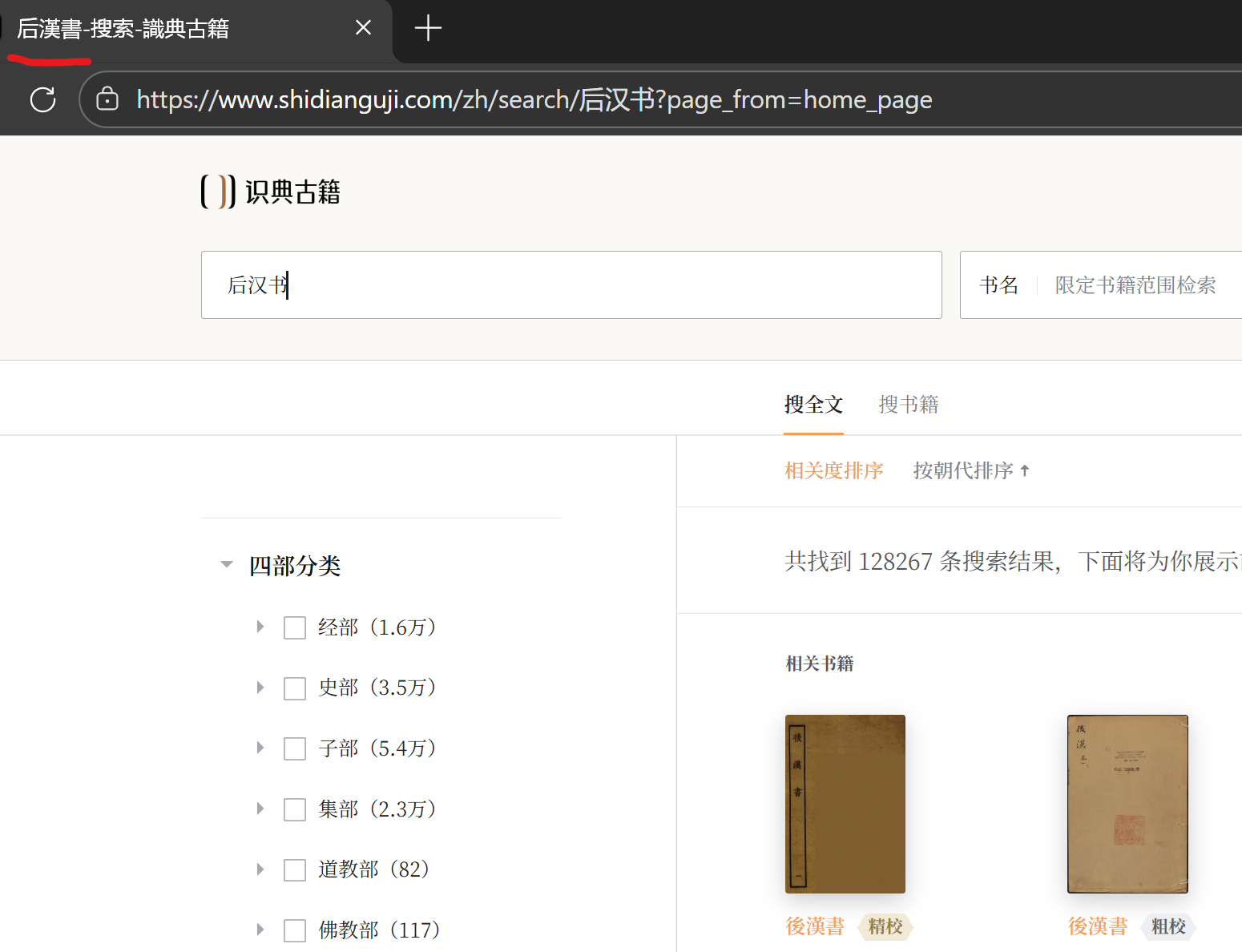This screenshot has height=952, width=1242.
Task: Expand the 佛教部 tree node
Action: 260,930
